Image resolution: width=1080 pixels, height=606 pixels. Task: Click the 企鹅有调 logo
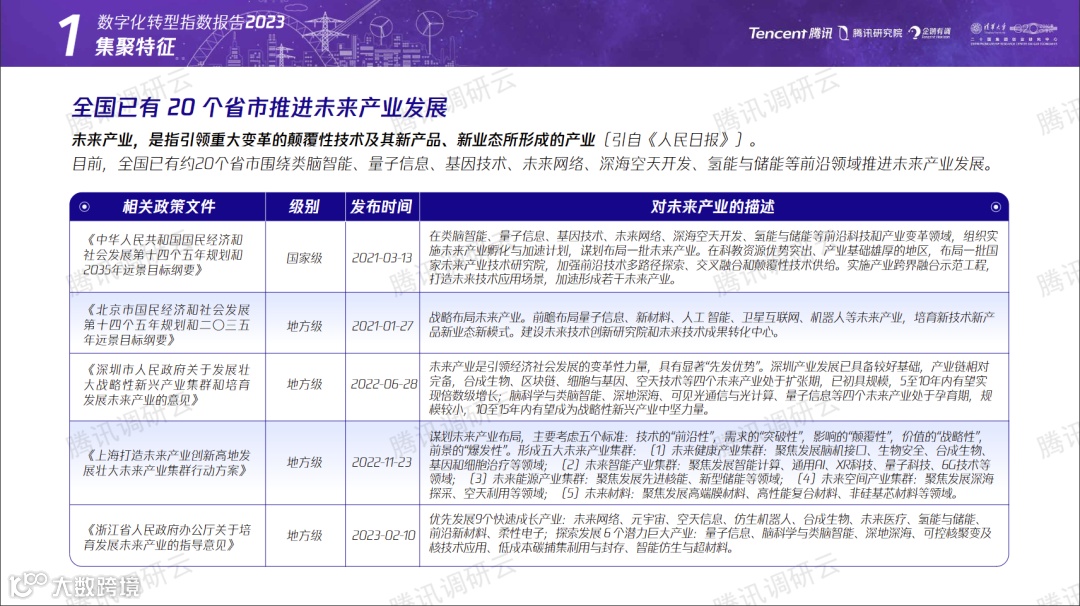pyautogui.click(x=930, y=32)
